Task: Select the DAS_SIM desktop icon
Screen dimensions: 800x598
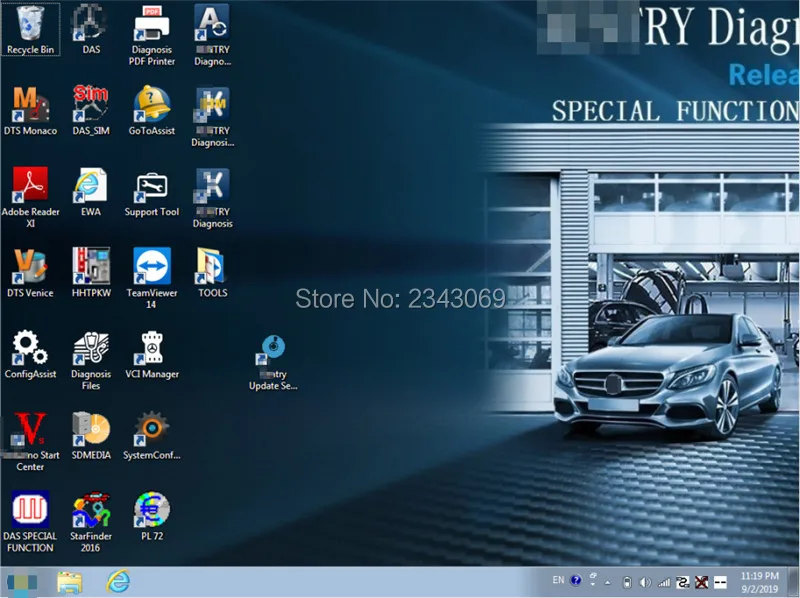Action: [91, 105]
